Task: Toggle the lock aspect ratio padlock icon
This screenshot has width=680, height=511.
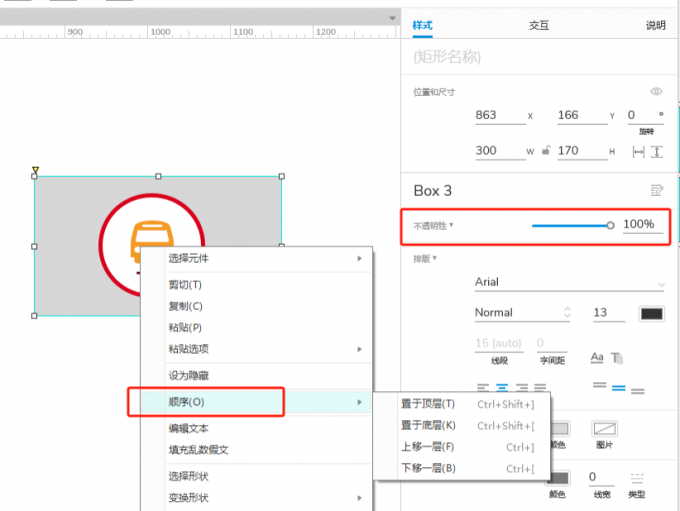Action: click(546, 151)
